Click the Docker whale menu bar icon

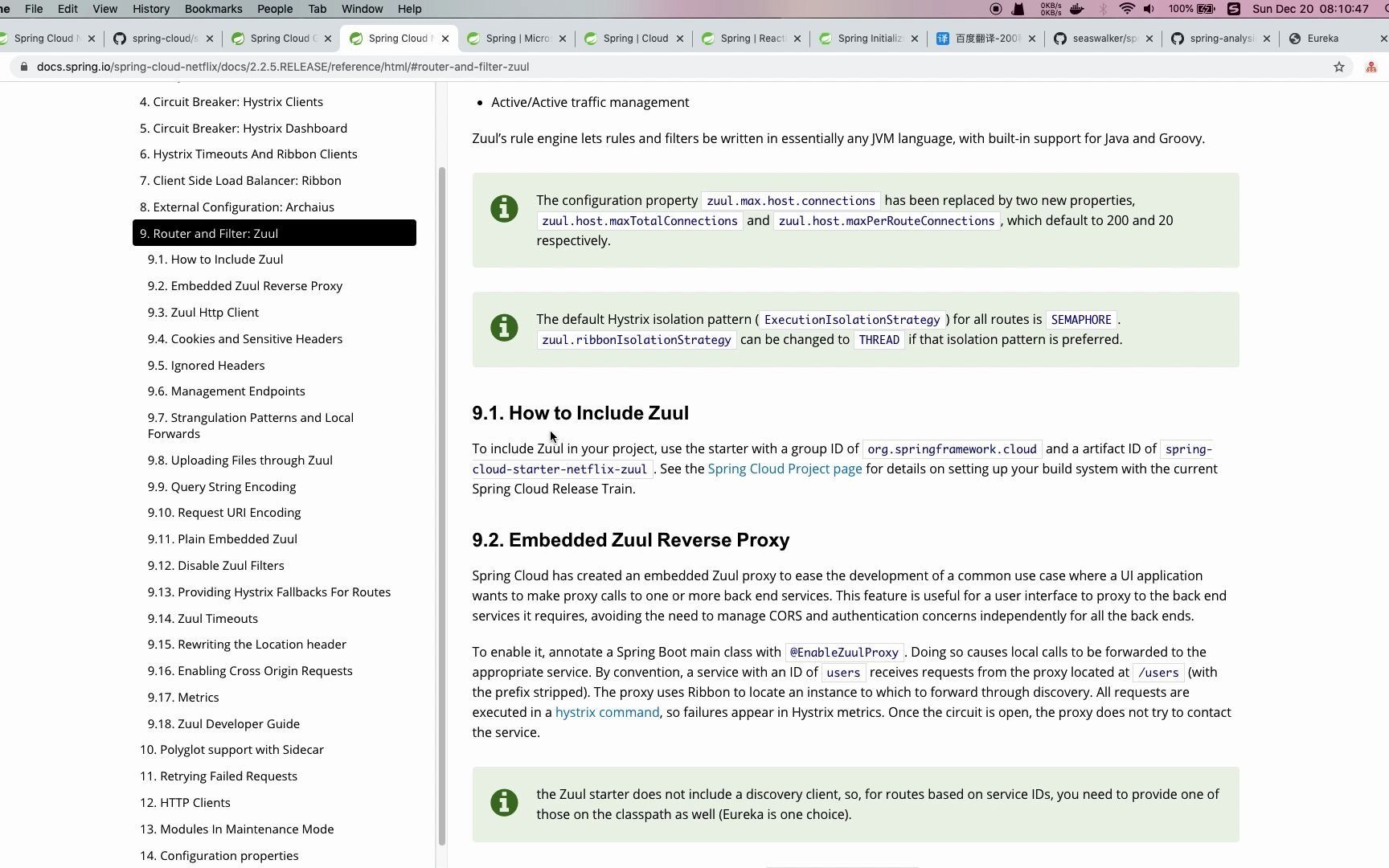pos(1077,9)
